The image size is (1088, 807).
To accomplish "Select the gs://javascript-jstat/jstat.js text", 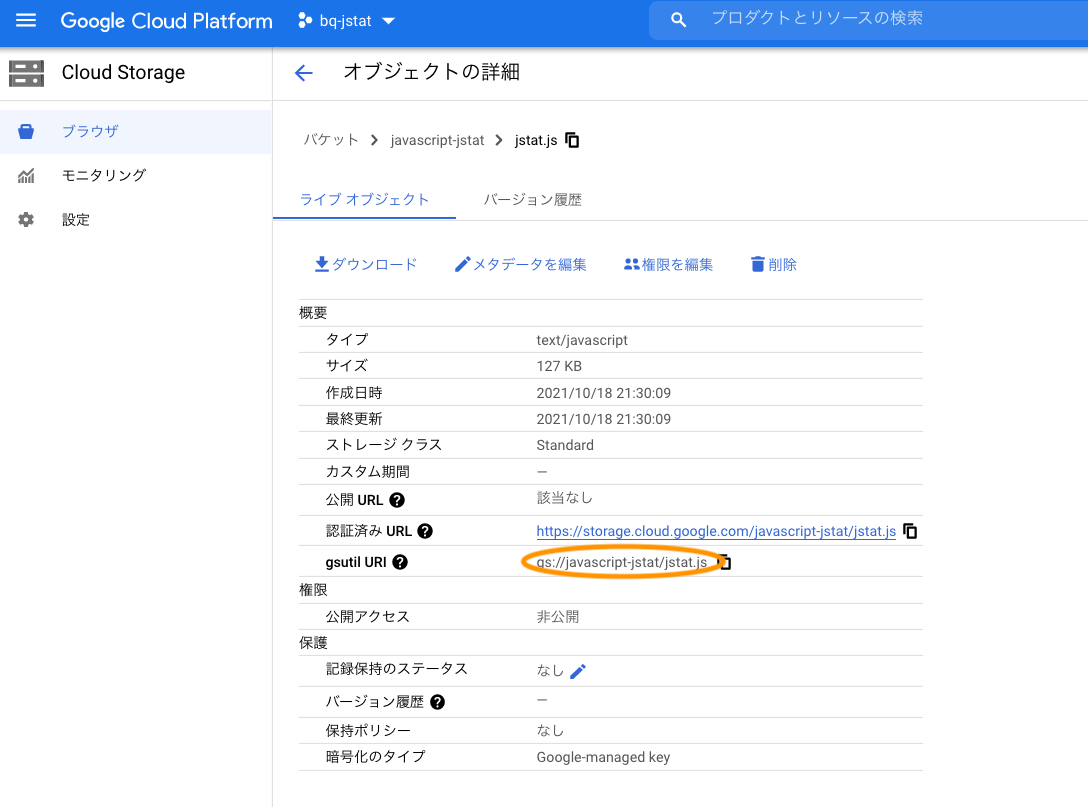I will coord(622,562).
